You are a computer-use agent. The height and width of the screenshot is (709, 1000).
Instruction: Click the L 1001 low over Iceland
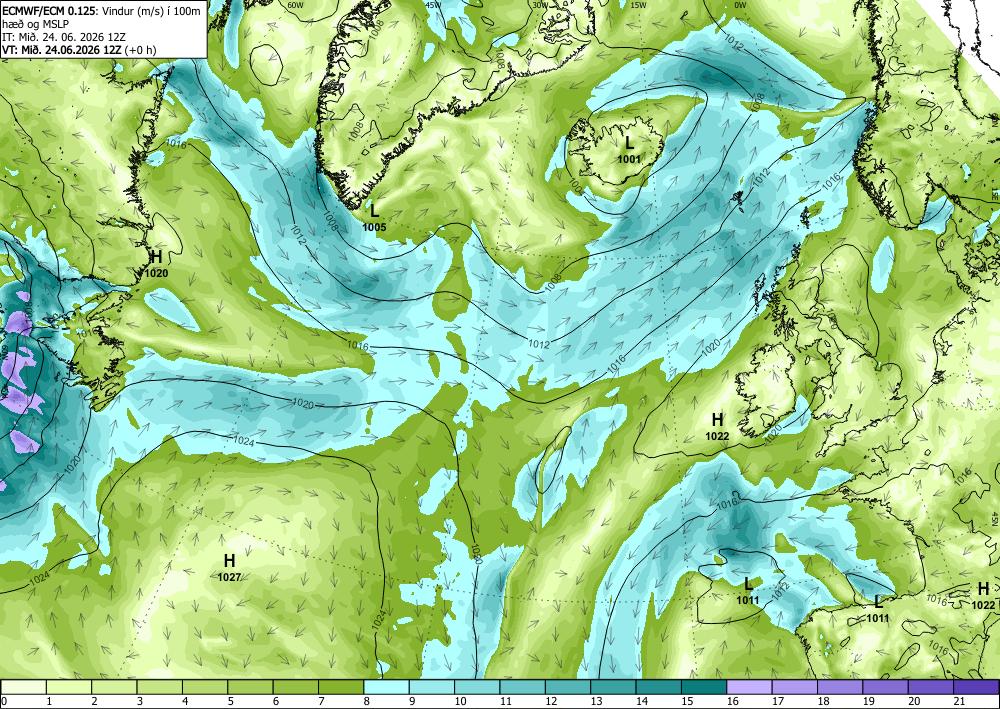(629, 150)
